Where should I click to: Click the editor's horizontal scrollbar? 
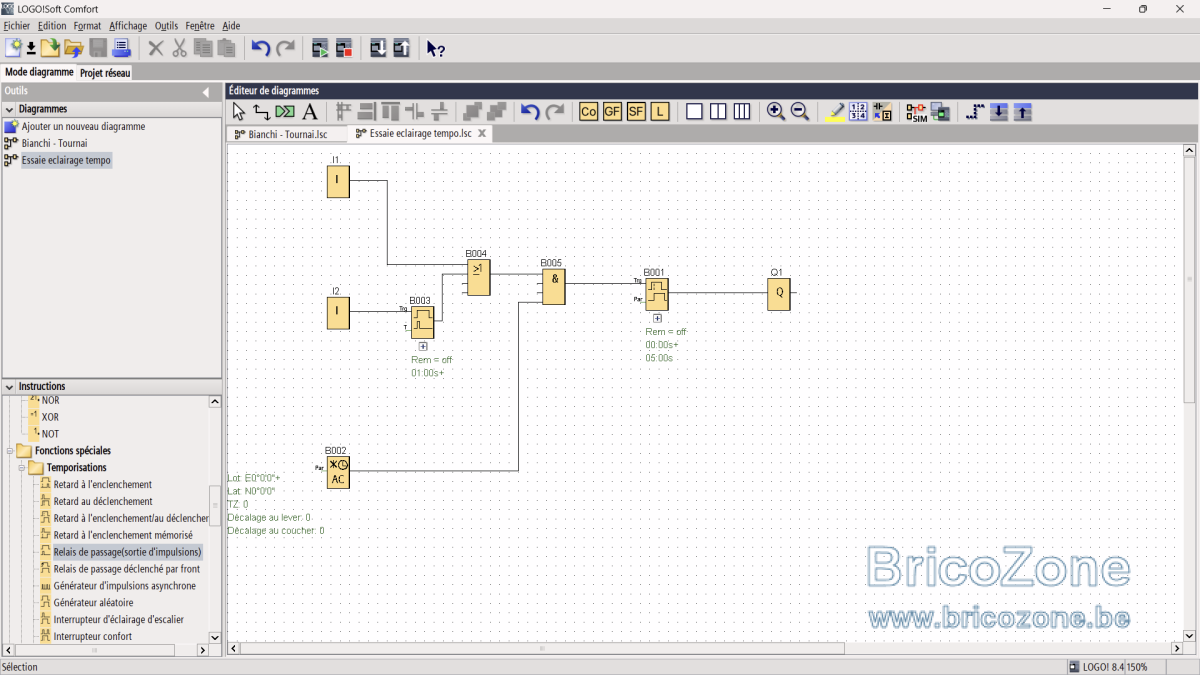(x=542, y=648)
